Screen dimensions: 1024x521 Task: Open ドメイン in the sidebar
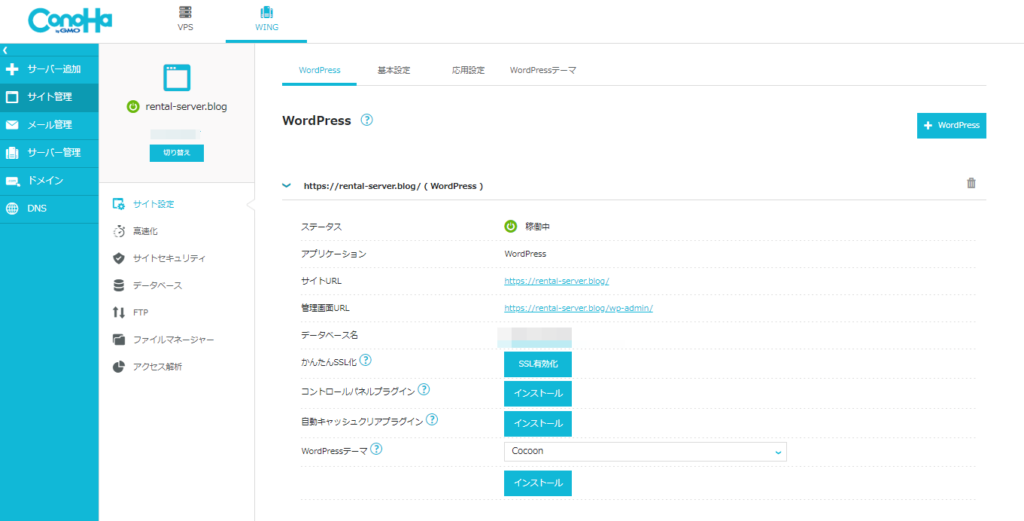click(x=50, y=181)
